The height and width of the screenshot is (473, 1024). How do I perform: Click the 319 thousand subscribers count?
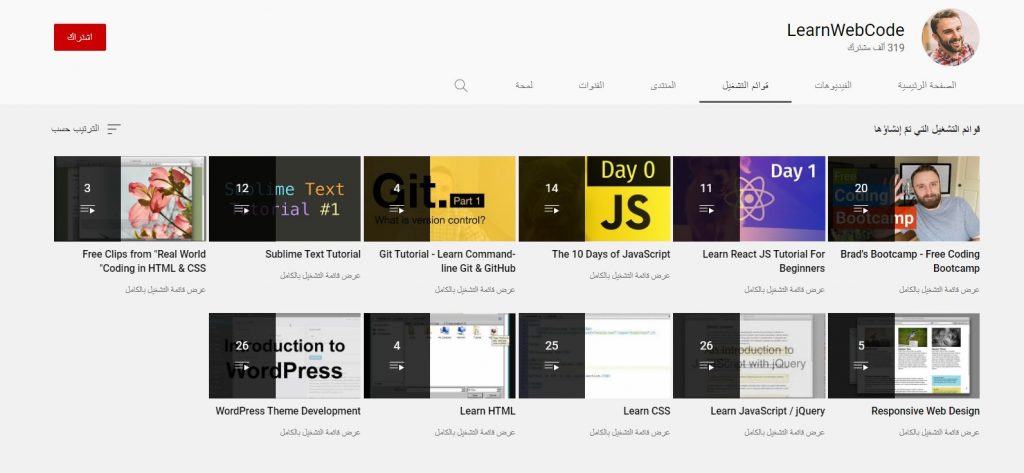coord(876,48)
